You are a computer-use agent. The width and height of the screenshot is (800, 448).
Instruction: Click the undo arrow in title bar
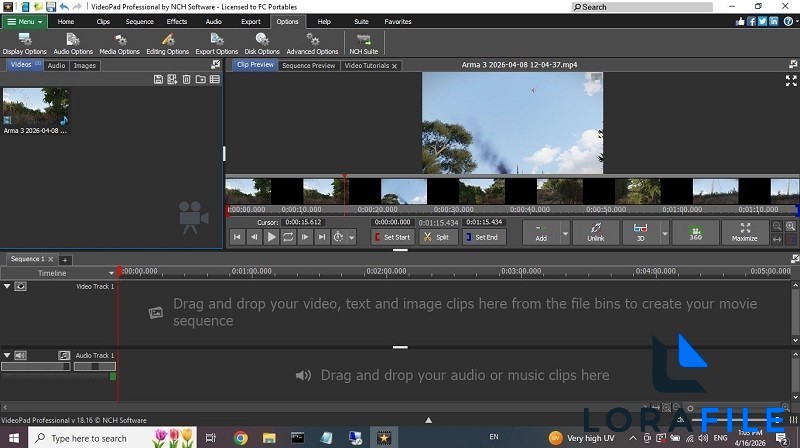(64, 7)
